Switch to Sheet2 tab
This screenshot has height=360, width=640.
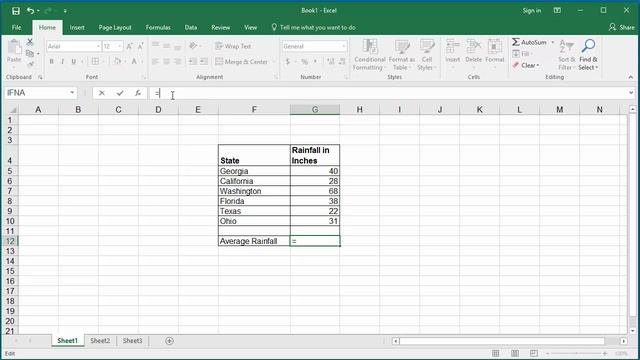pyautogui.click(x=100, y=341)
